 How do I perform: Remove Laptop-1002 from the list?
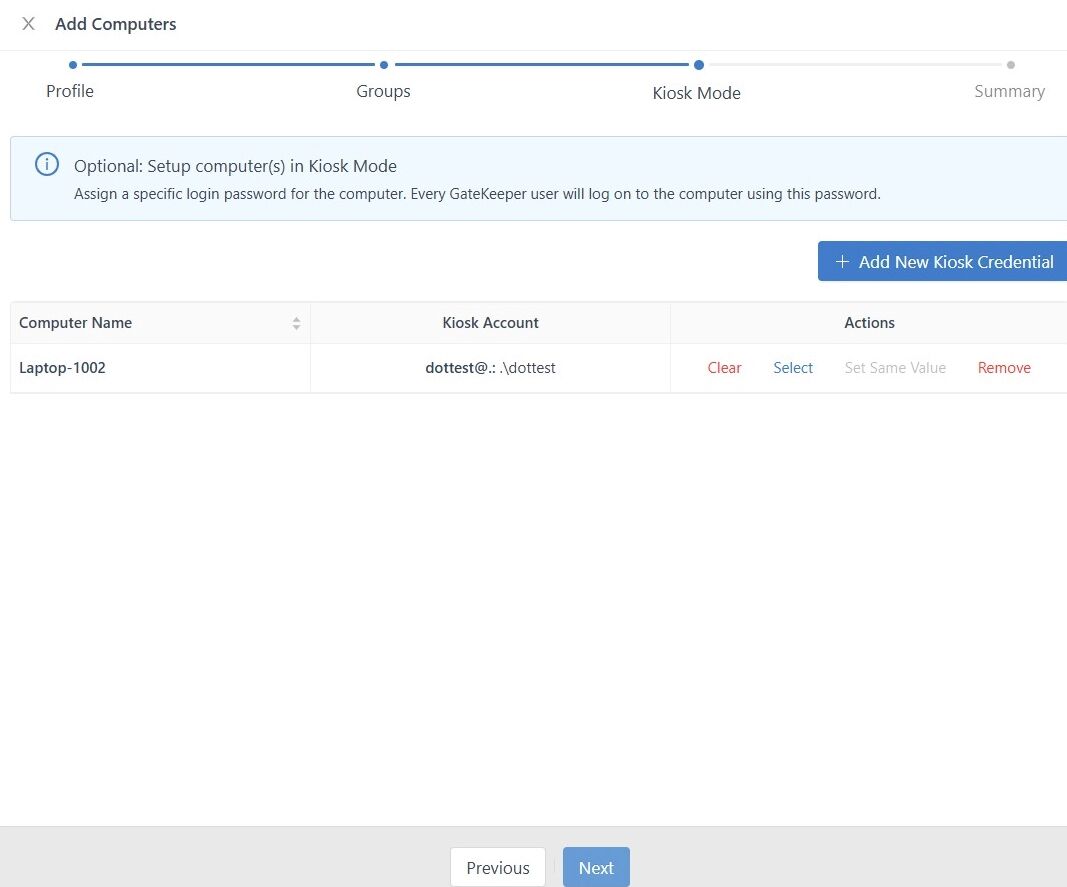[x=1004, y=368]
